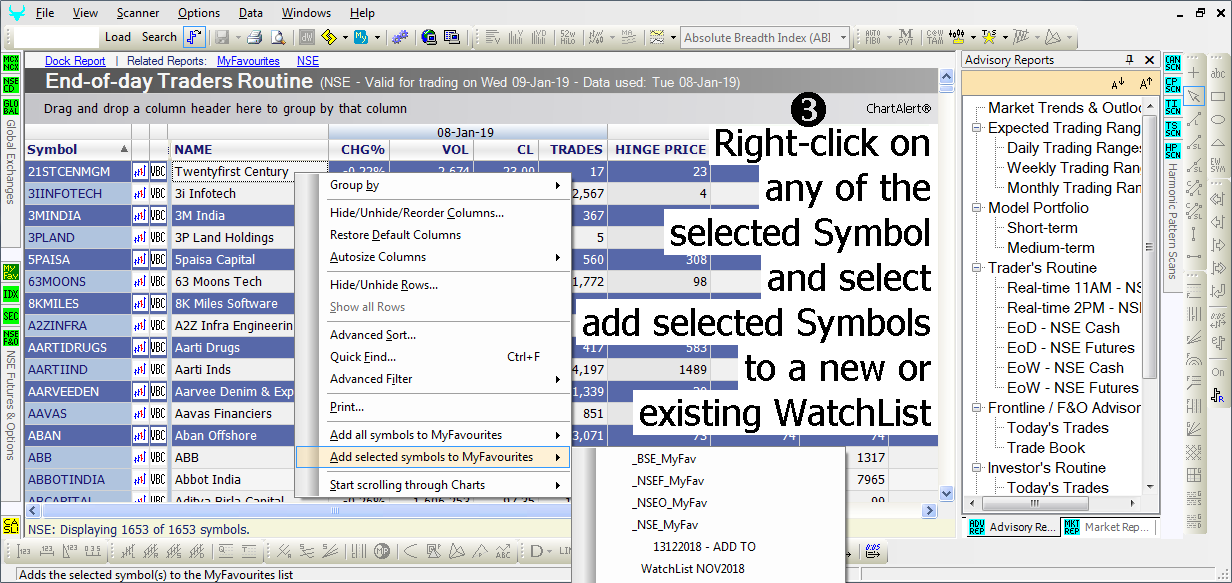Screen dimensions: 1232x583
Task: Click the HINGE PRICE column header
Action: pos(660,150)
